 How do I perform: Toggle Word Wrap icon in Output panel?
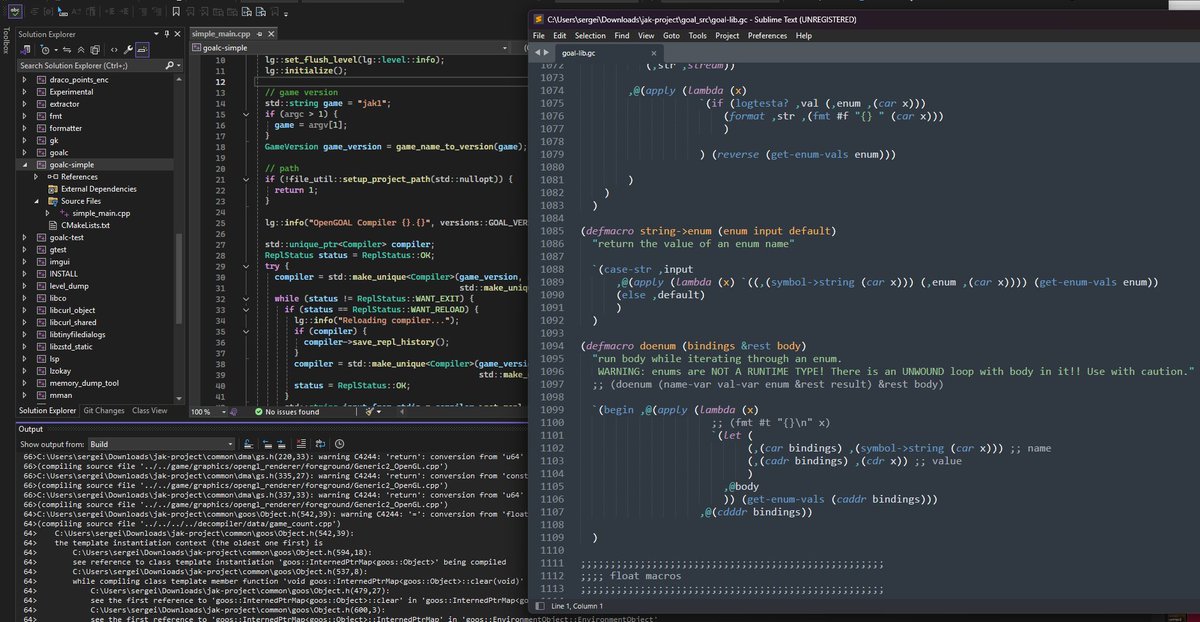[320, 444]
